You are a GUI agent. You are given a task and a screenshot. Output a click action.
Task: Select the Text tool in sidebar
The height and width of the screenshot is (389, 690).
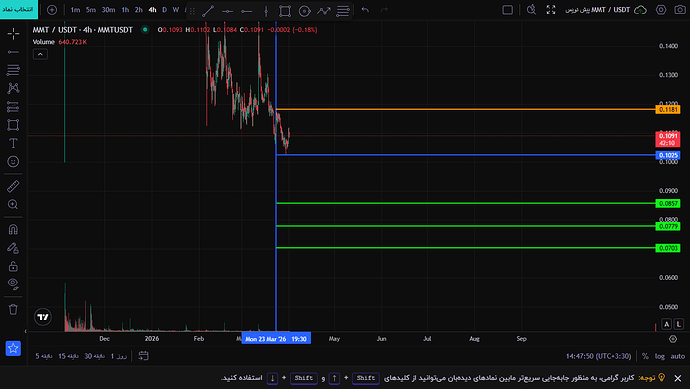(13, 143)
